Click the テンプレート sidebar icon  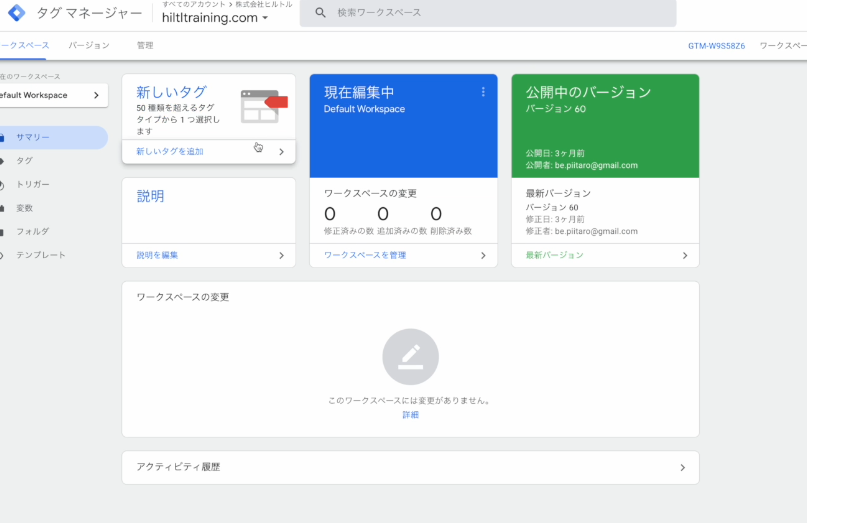2,256
